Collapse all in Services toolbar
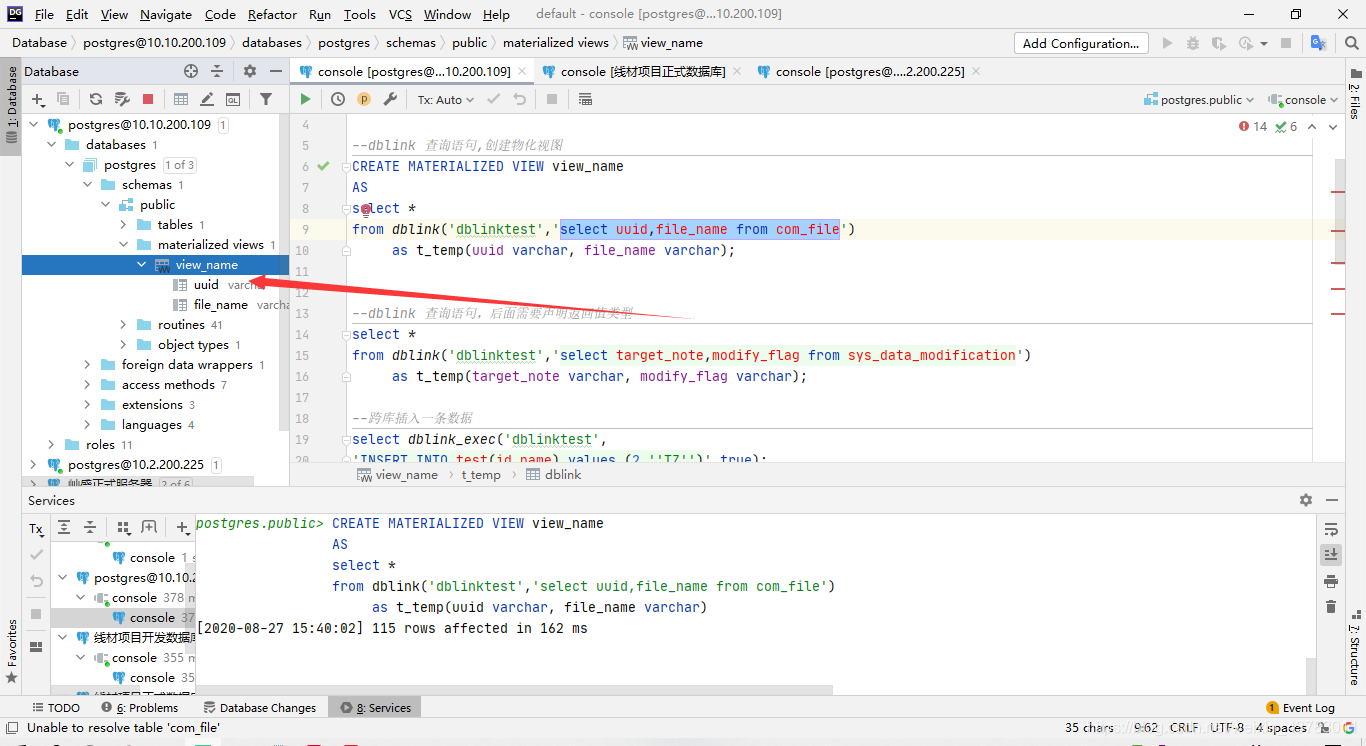 point(90,527)
